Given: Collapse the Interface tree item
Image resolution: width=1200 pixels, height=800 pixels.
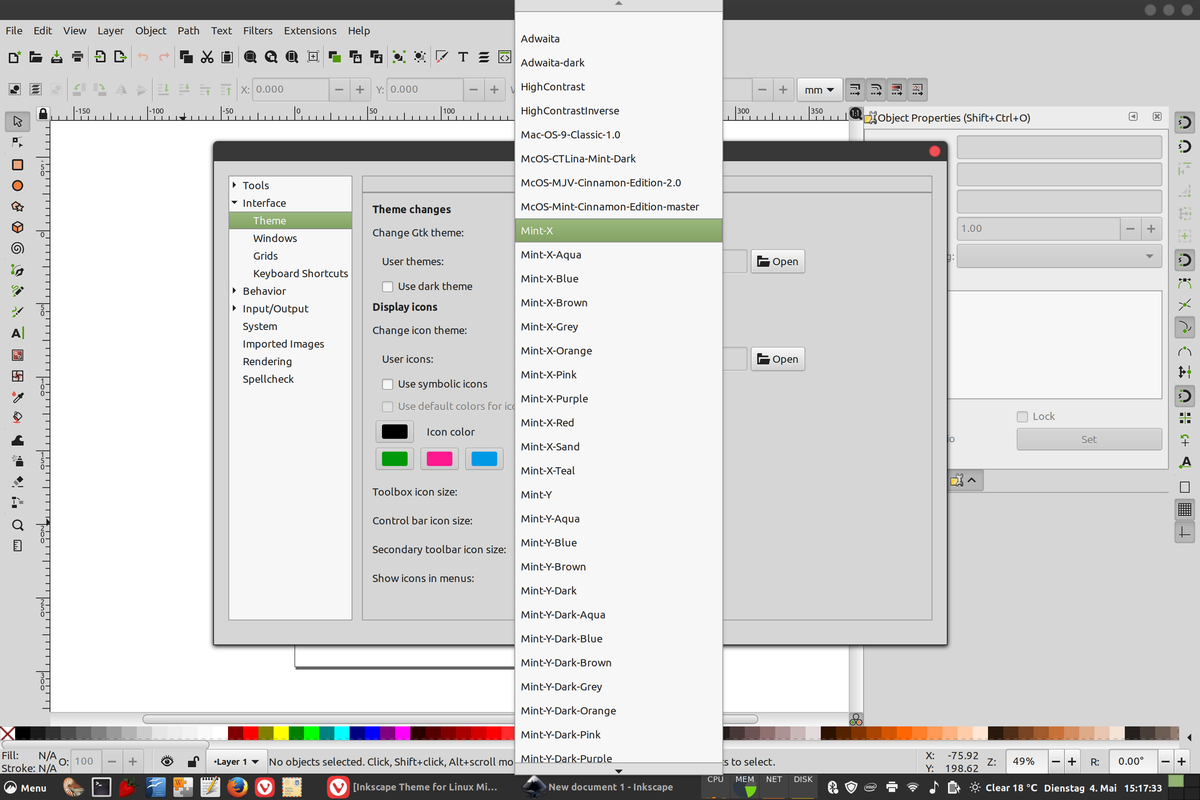Looking at the screenshot, I should click(234, 203).
